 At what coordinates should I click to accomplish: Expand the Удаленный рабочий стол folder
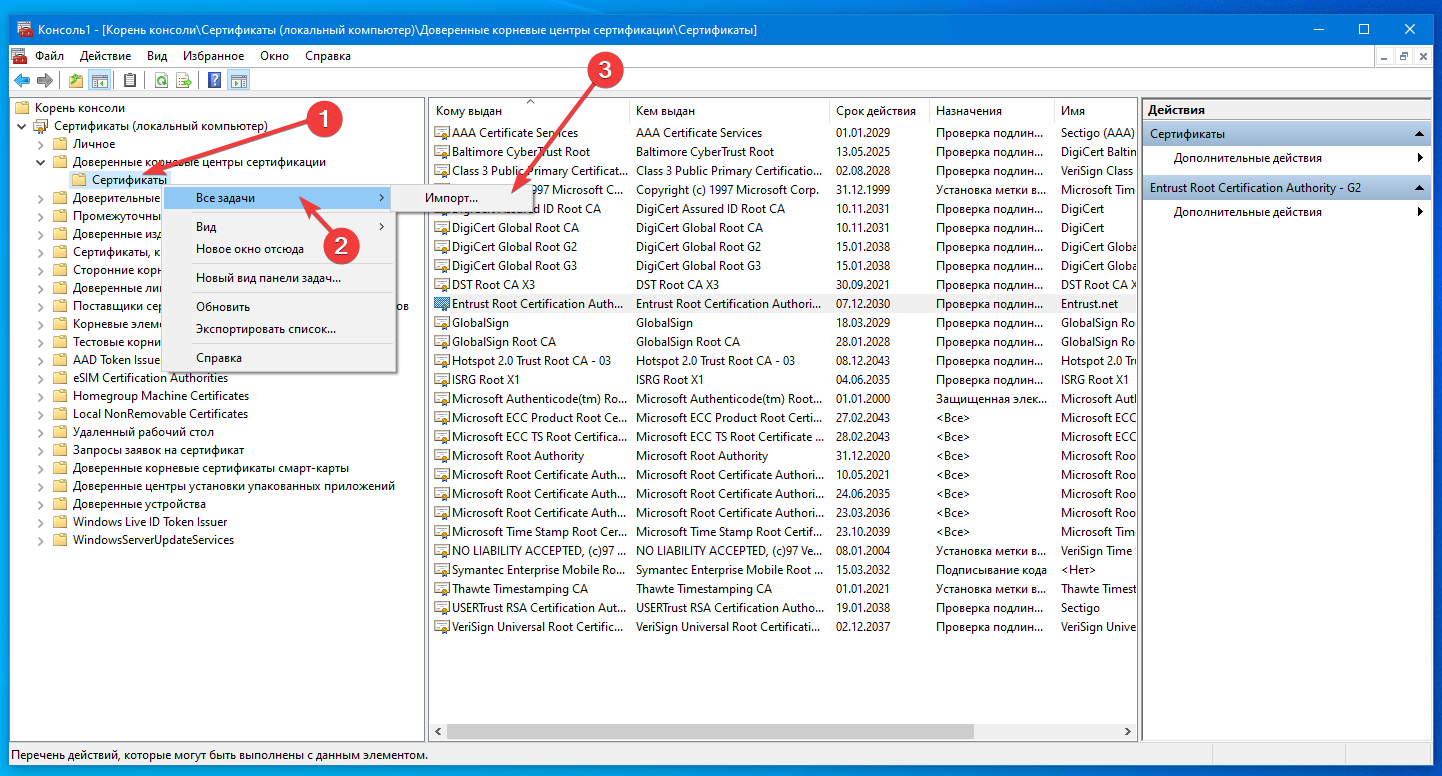click(x=41, y=432)
